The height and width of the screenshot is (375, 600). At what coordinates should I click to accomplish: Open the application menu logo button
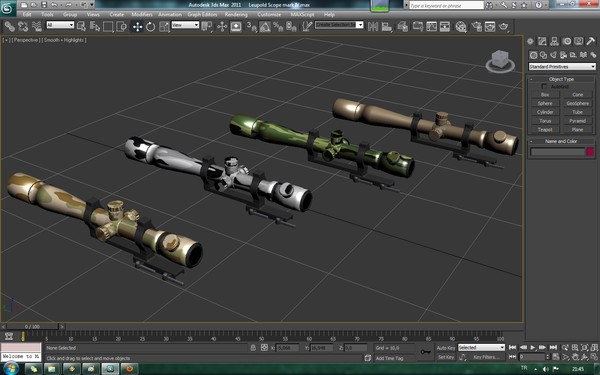tap(8, 8)
